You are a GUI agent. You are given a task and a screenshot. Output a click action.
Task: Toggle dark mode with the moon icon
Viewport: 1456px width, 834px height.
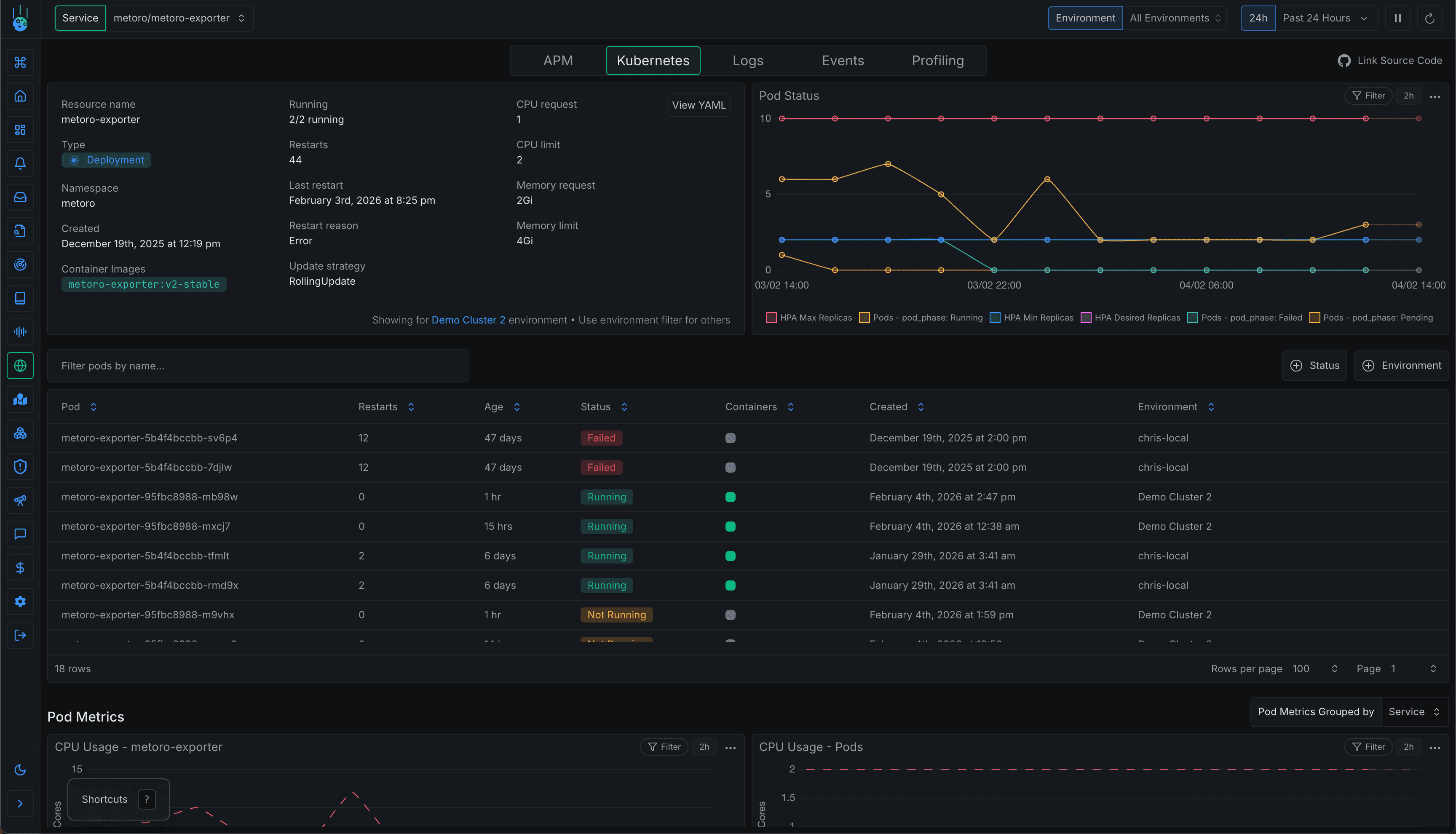[20, 770]
